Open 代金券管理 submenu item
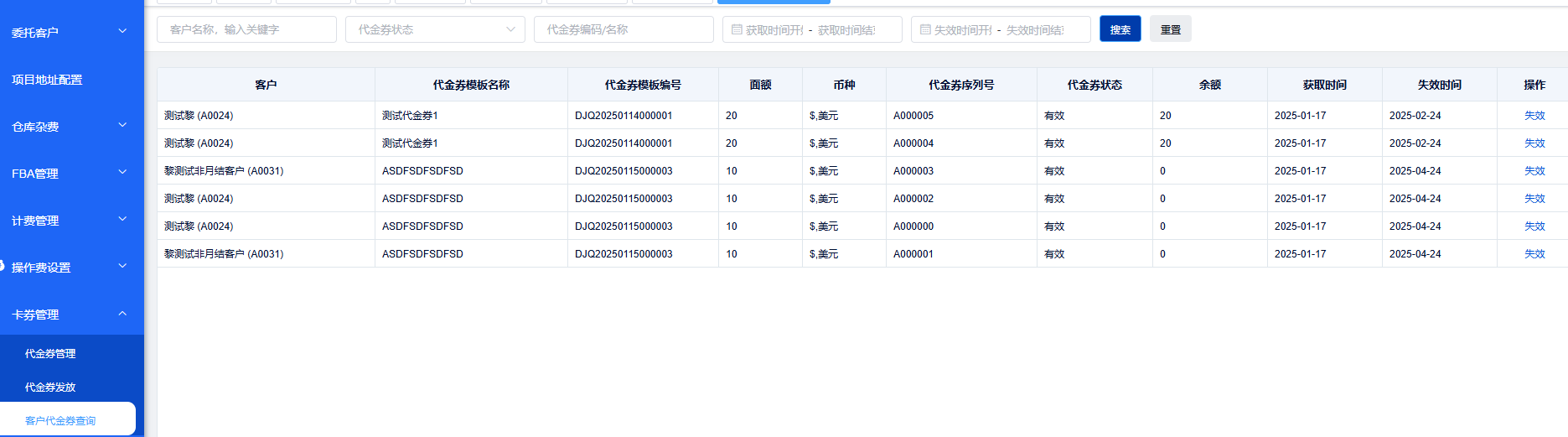Viewport: 1568px width, 437px height. (50, 354)
